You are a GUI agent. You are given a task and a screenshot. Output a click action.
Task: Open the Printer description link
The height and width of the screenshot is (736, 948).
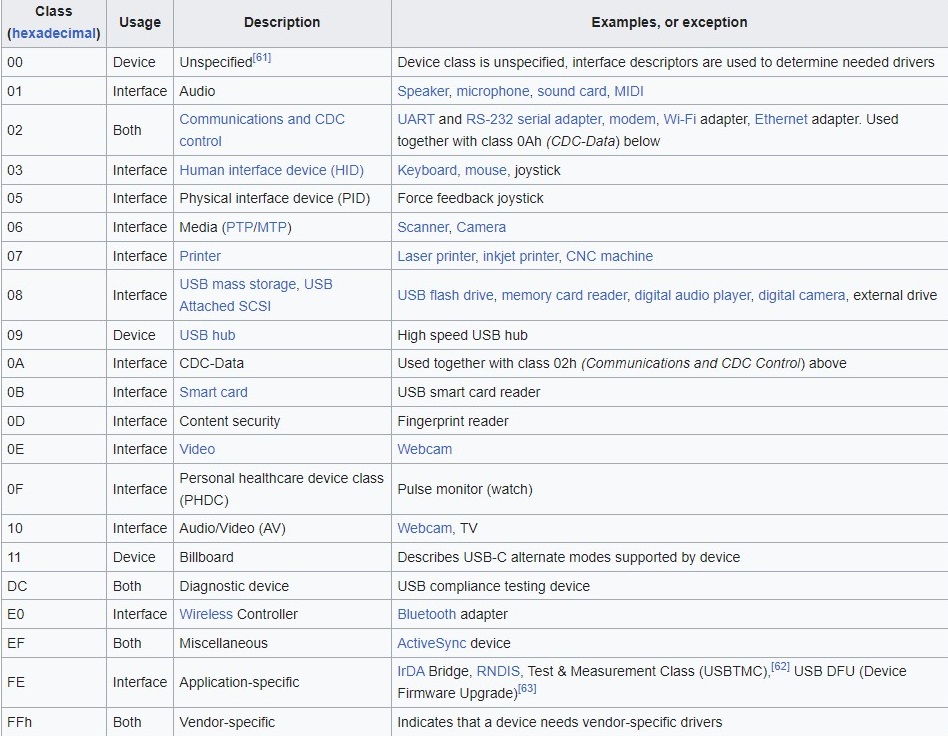tap(200, 256)
